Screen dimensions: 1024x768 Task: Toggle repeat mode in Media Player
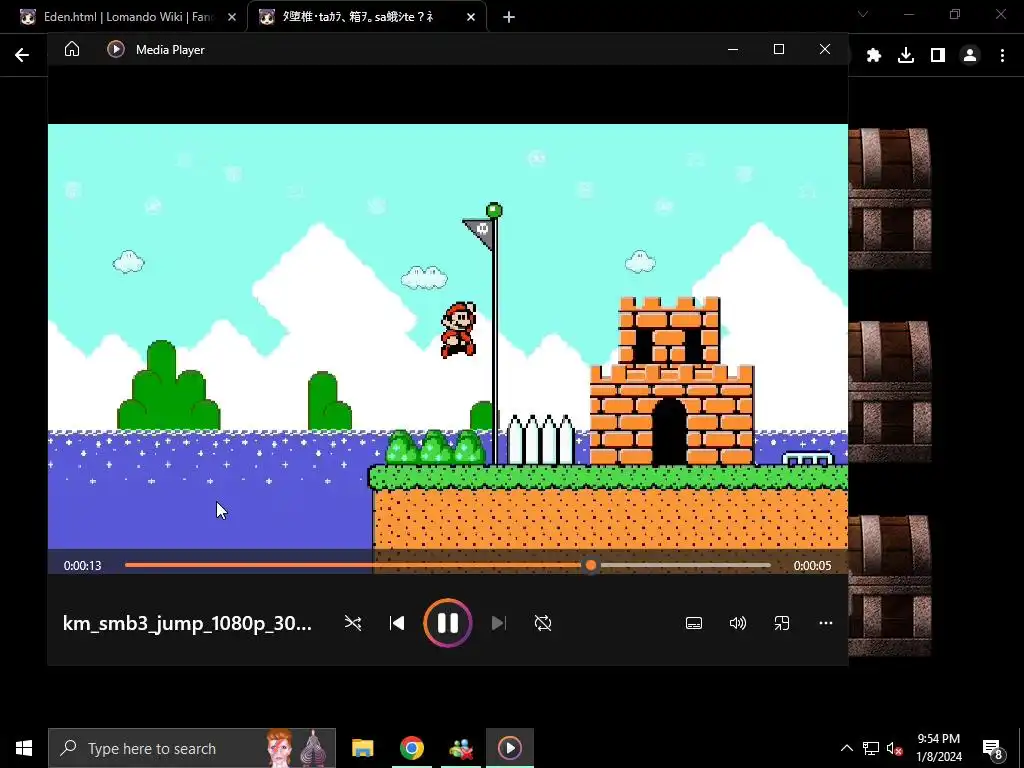pos(543,623)
